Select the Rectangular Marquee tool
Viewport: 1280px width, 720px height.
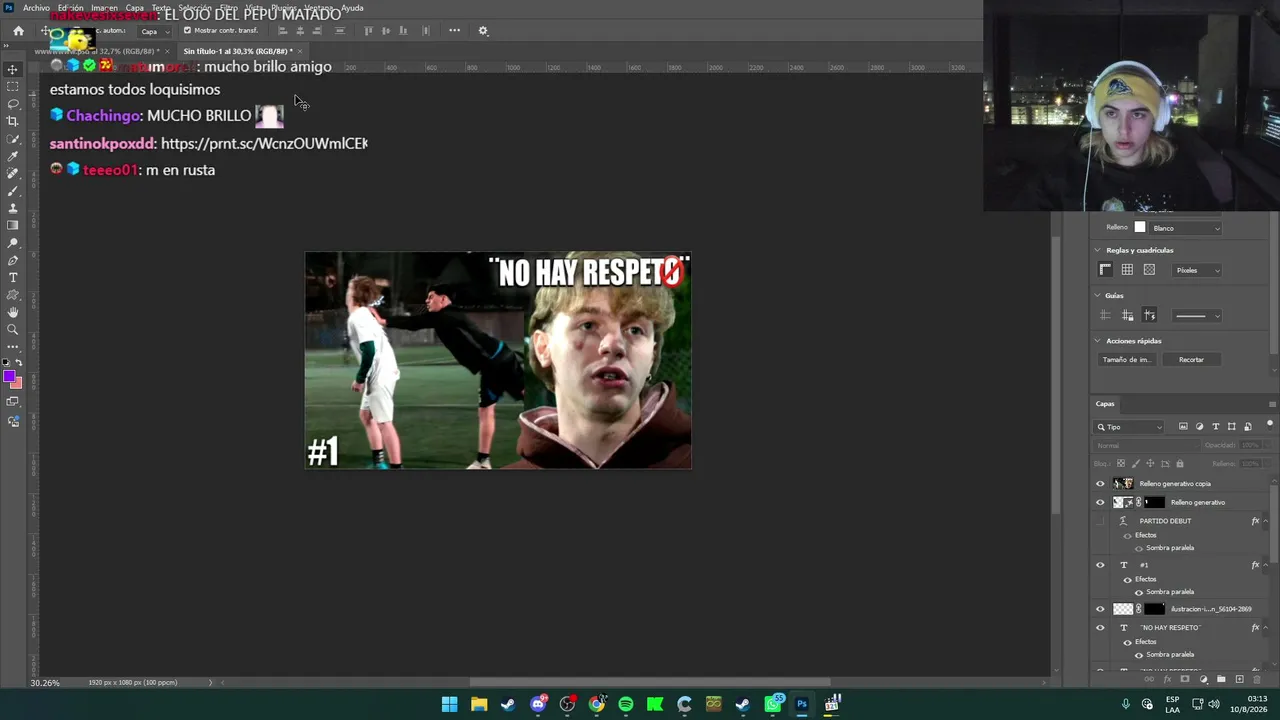click(x=13, y=86)
